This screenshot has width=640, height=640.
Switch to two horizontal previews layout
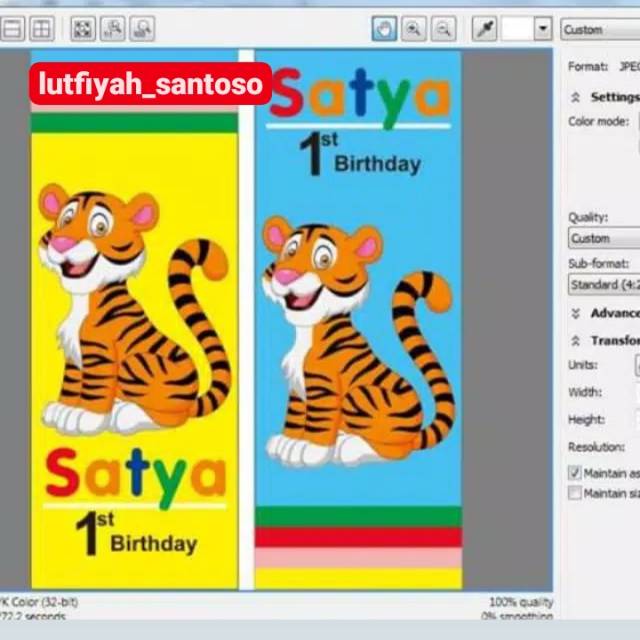click(x=12, y=29)
